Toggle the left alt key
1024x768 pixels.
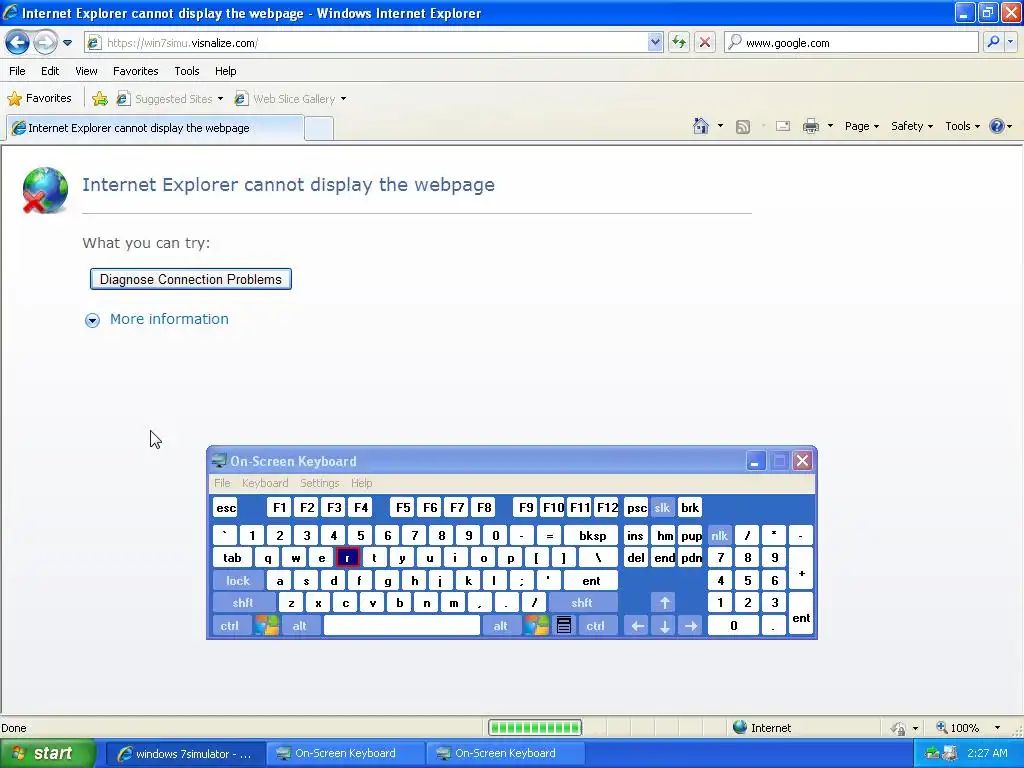[x=299, y=626]
